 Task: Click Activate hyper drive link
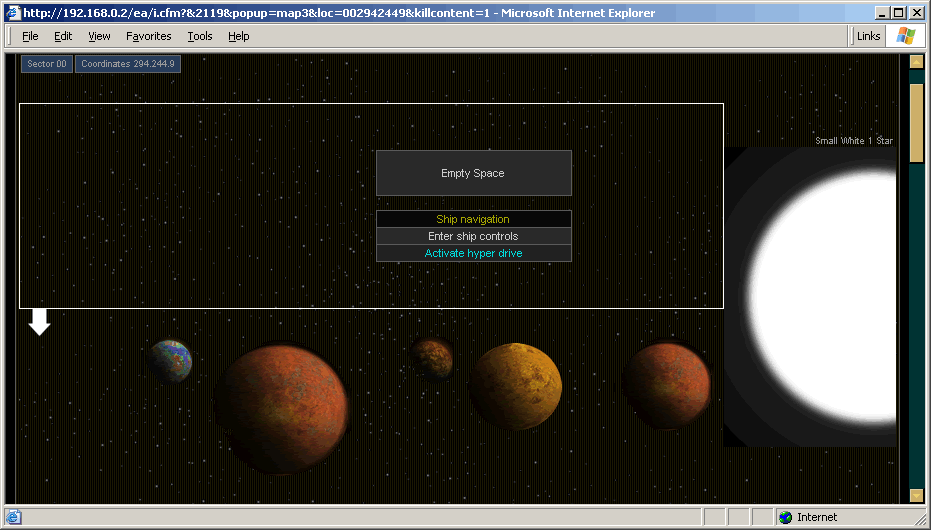(473, 253)
